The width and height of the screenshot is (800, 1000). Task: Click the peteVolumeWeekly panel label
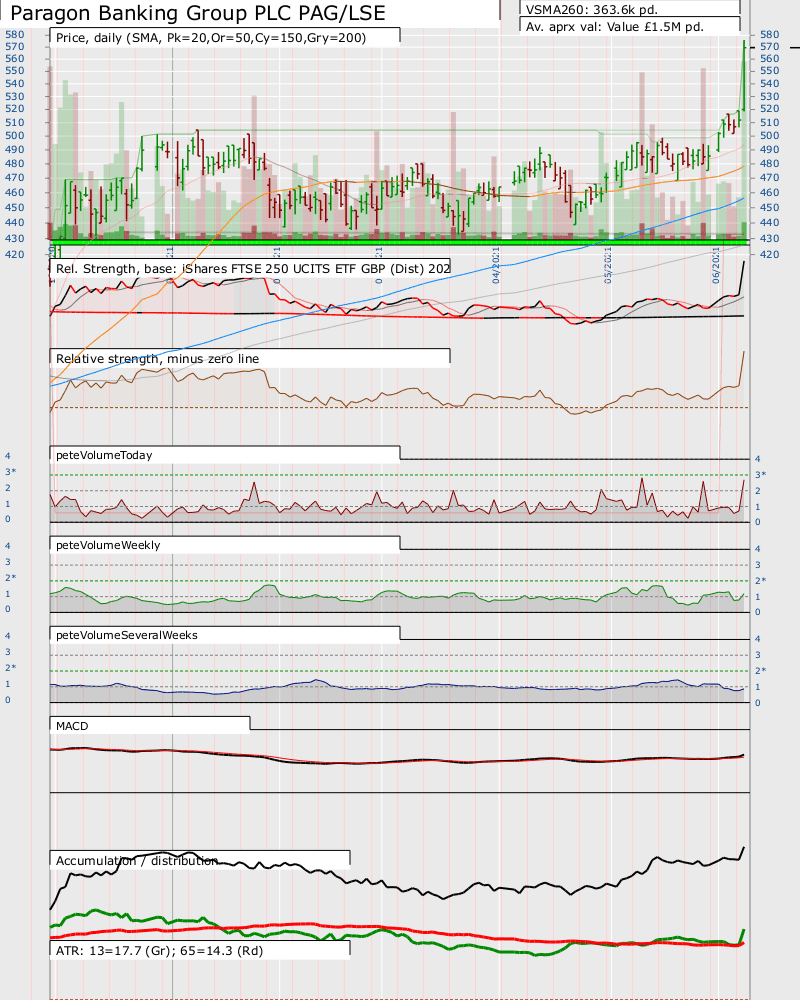[x=108, y=545]
